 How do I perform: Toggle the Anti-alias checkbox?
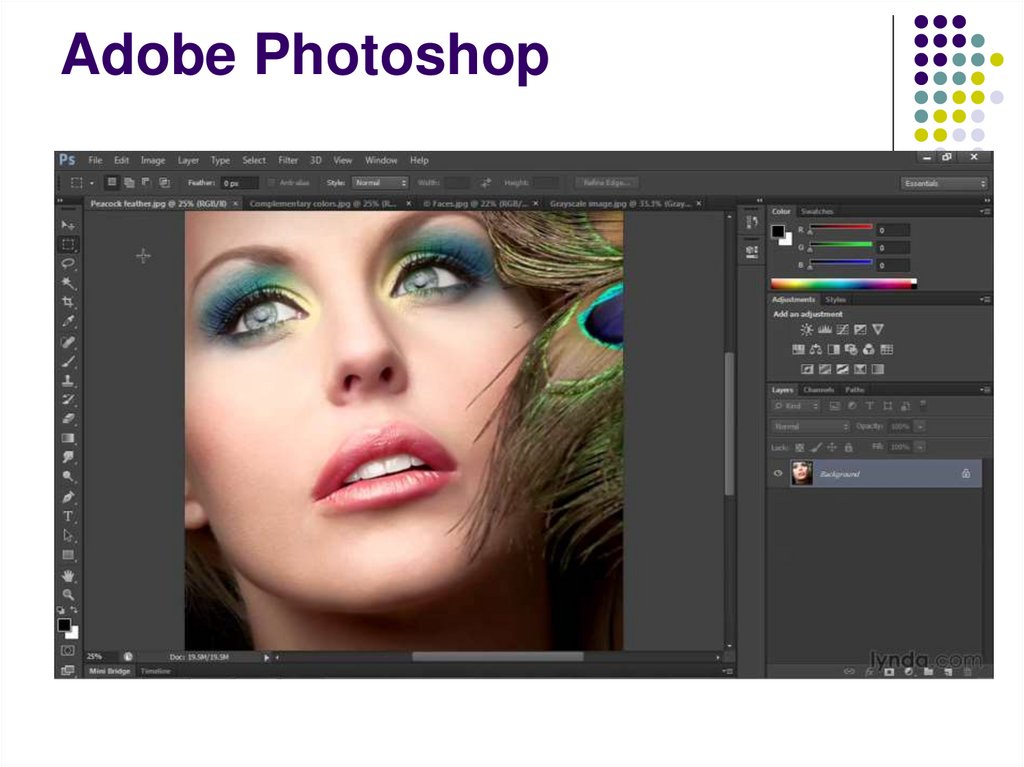coord(272,183)
